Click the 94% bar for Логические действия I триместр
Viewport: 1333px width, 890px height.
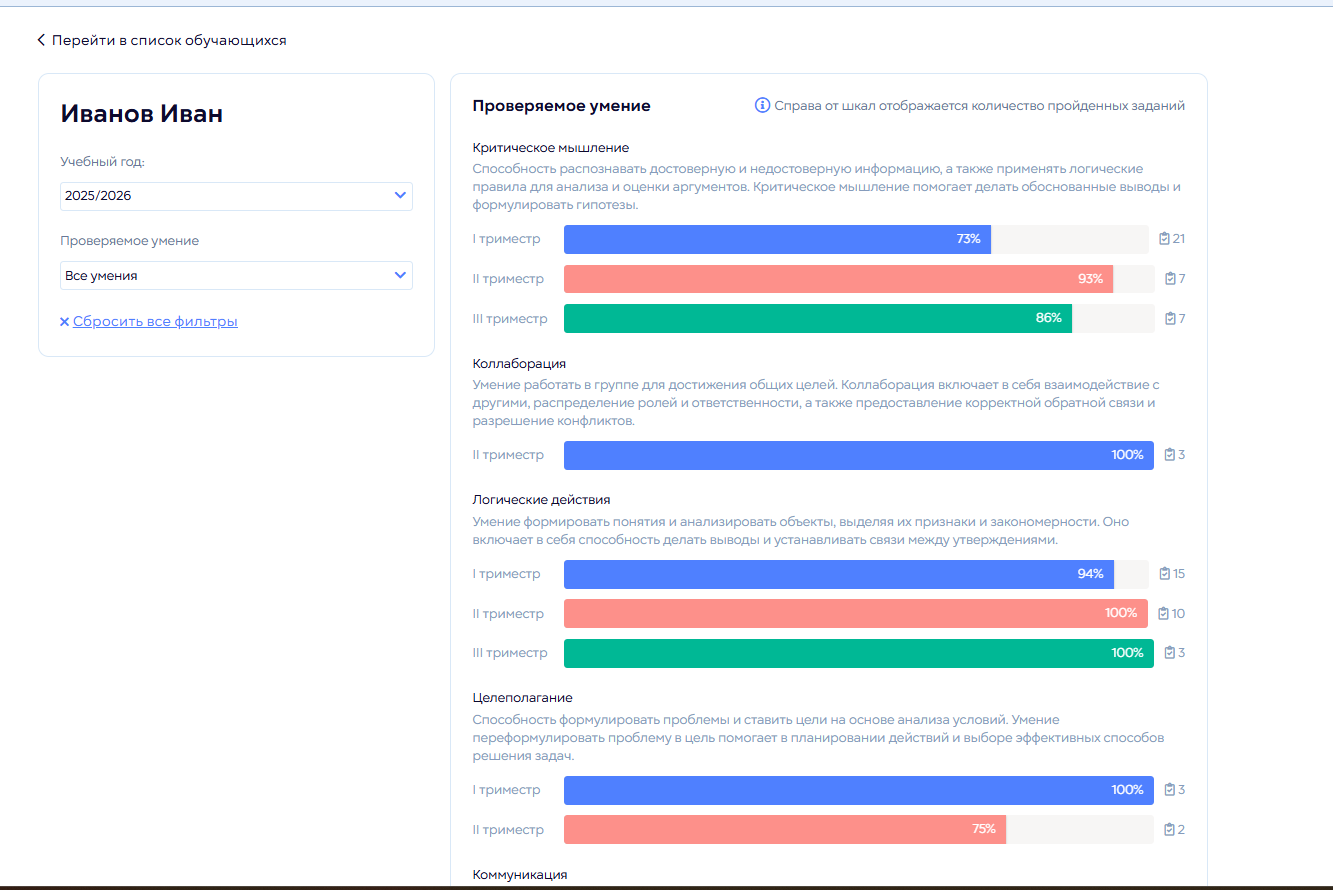839,574
